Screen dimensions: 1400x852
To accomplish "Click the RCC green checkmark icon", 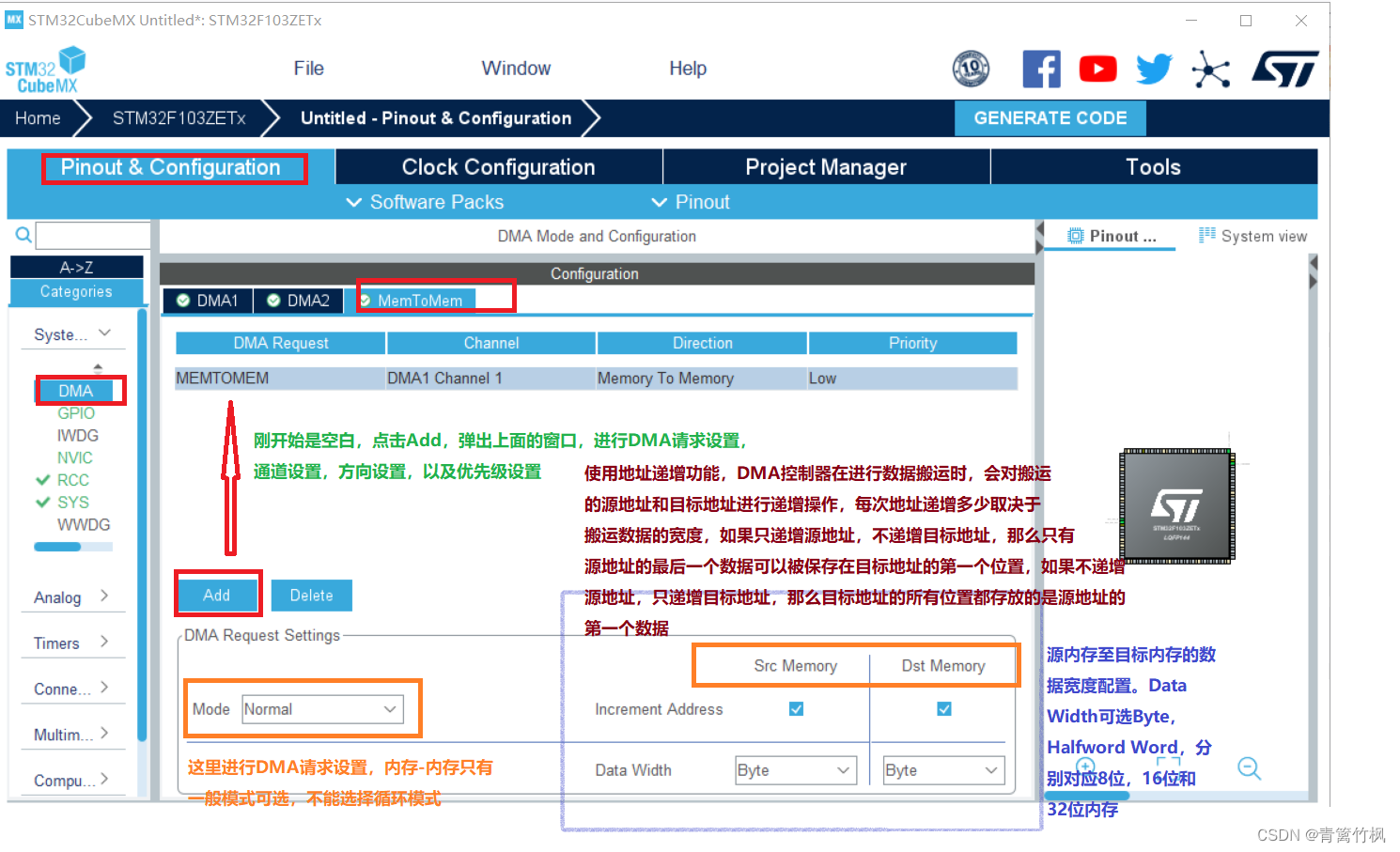I will coord(43,480).
